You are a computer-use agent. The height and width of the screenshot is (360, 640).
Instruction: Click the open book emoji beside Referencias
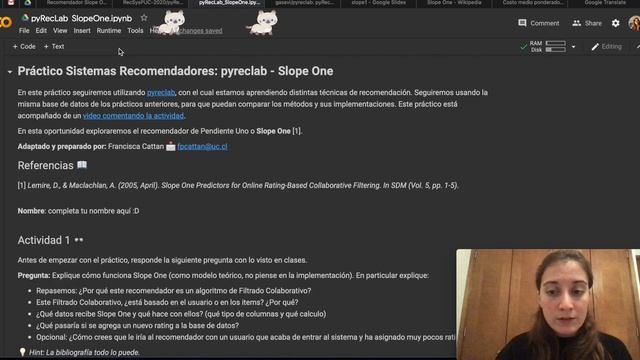(82, 165)
